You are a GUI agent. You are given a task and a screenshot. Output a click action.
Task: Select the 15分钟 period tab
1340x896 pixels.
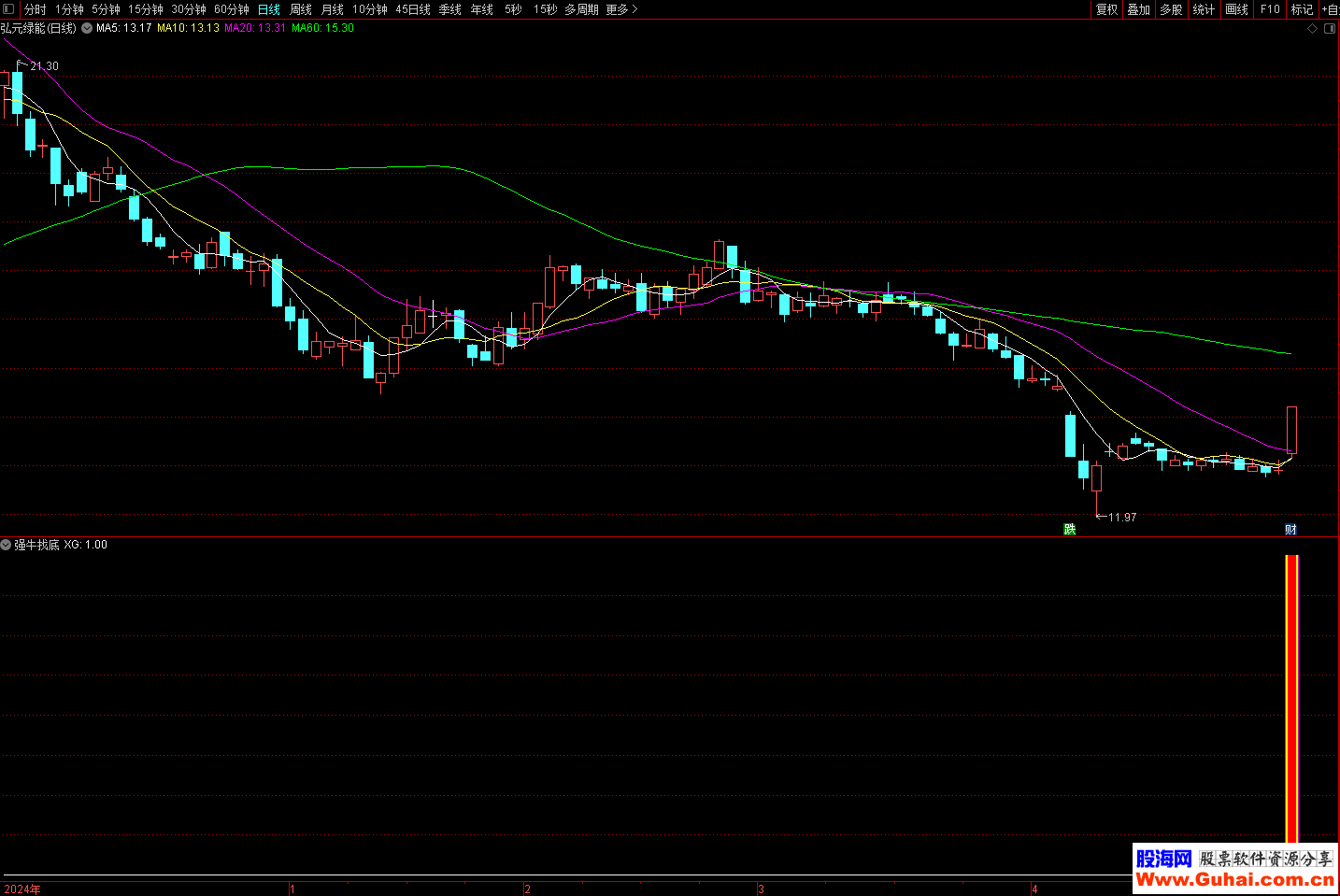(x=146, y=9)
